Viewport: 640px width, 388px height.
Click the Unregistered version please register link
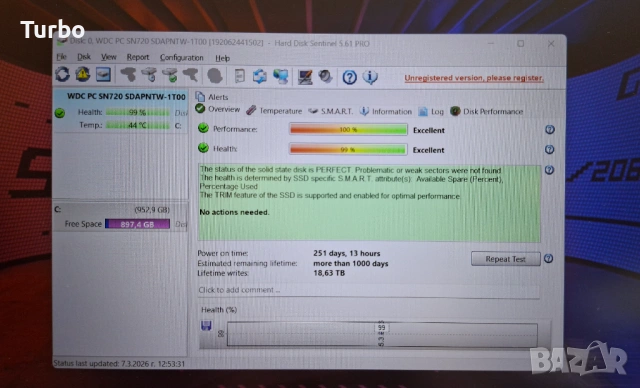(474, 78)
